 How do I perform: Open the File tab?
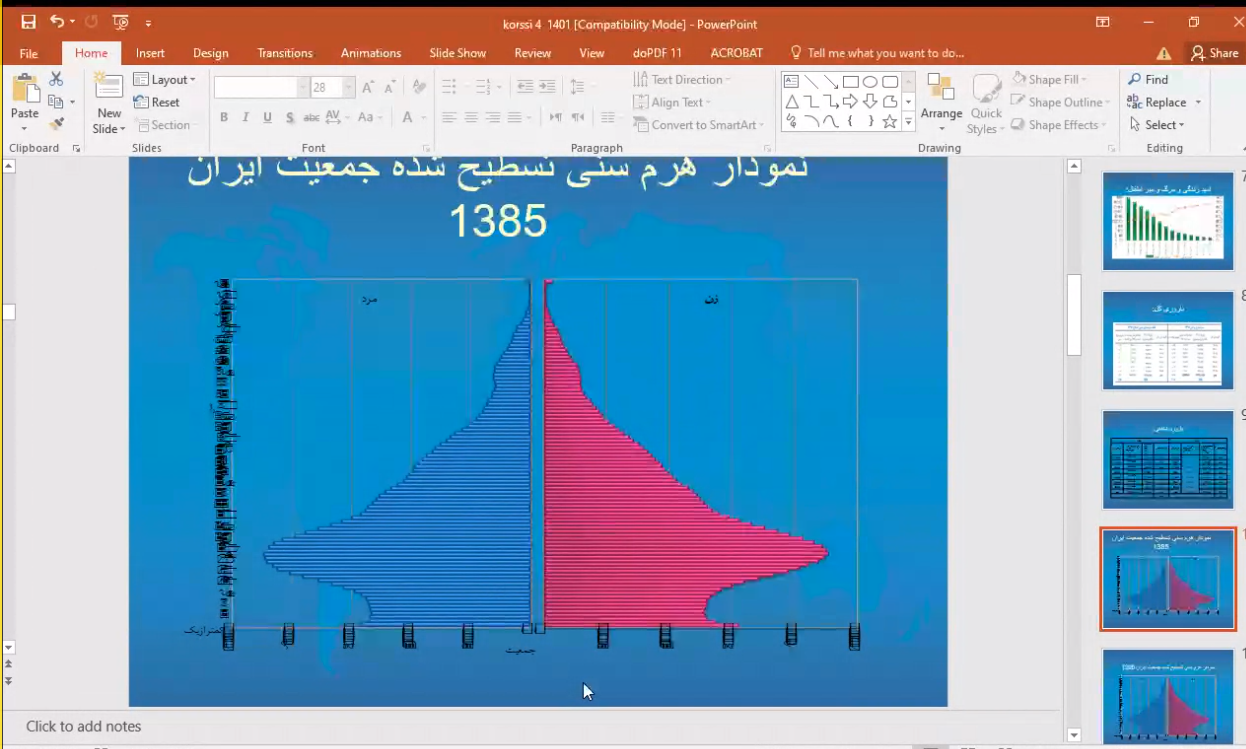coord(28,53)
